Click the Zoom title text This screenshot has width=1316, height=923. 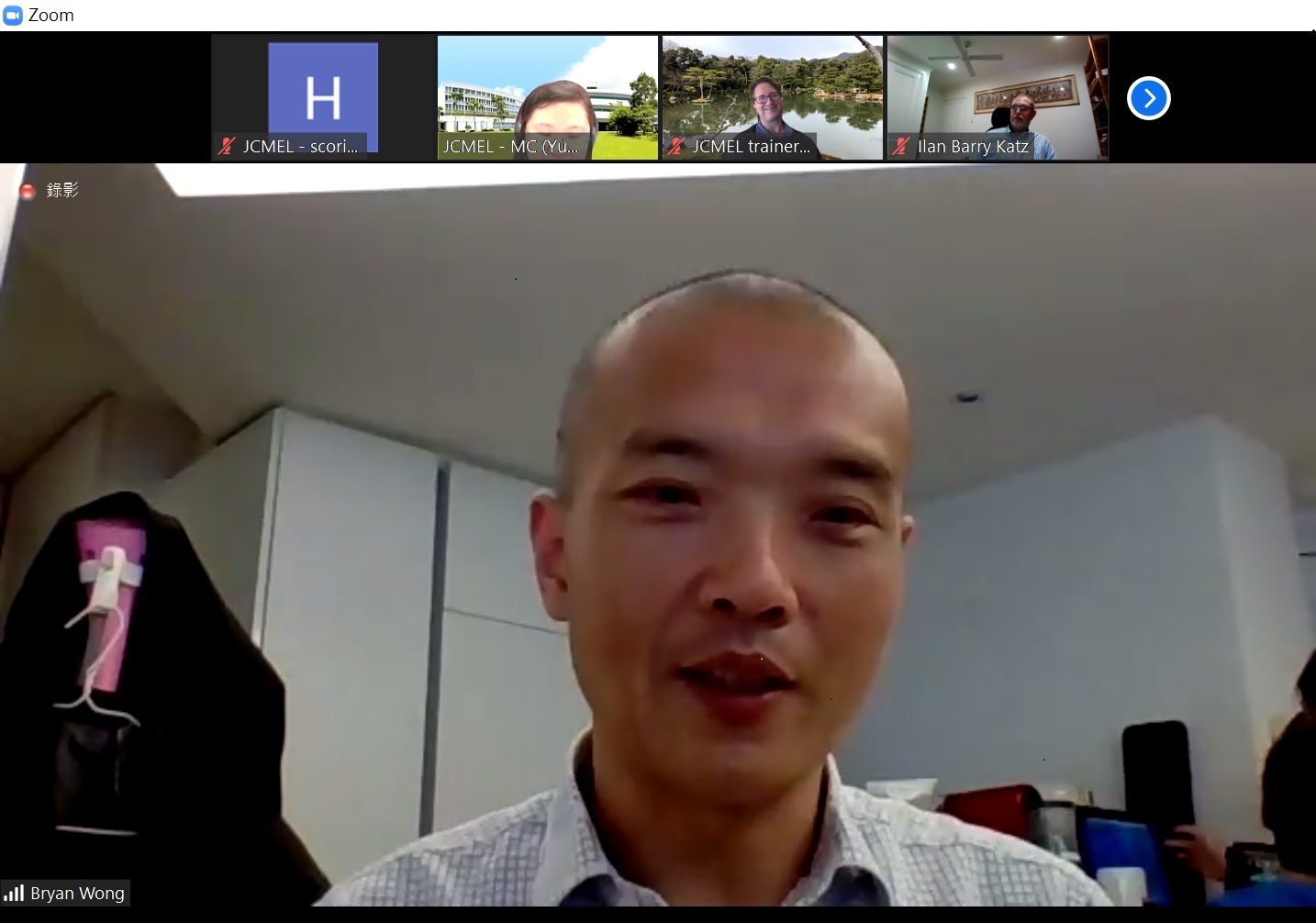(51, 16)
